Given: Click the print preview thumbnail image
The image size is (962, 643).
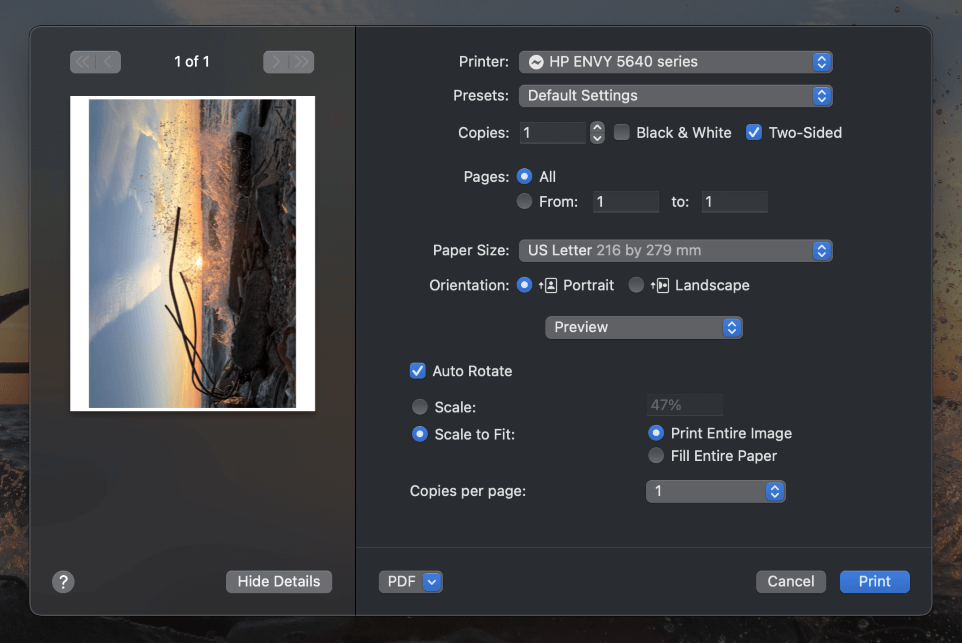Looking at the screenshot, I should coord(193,253).
